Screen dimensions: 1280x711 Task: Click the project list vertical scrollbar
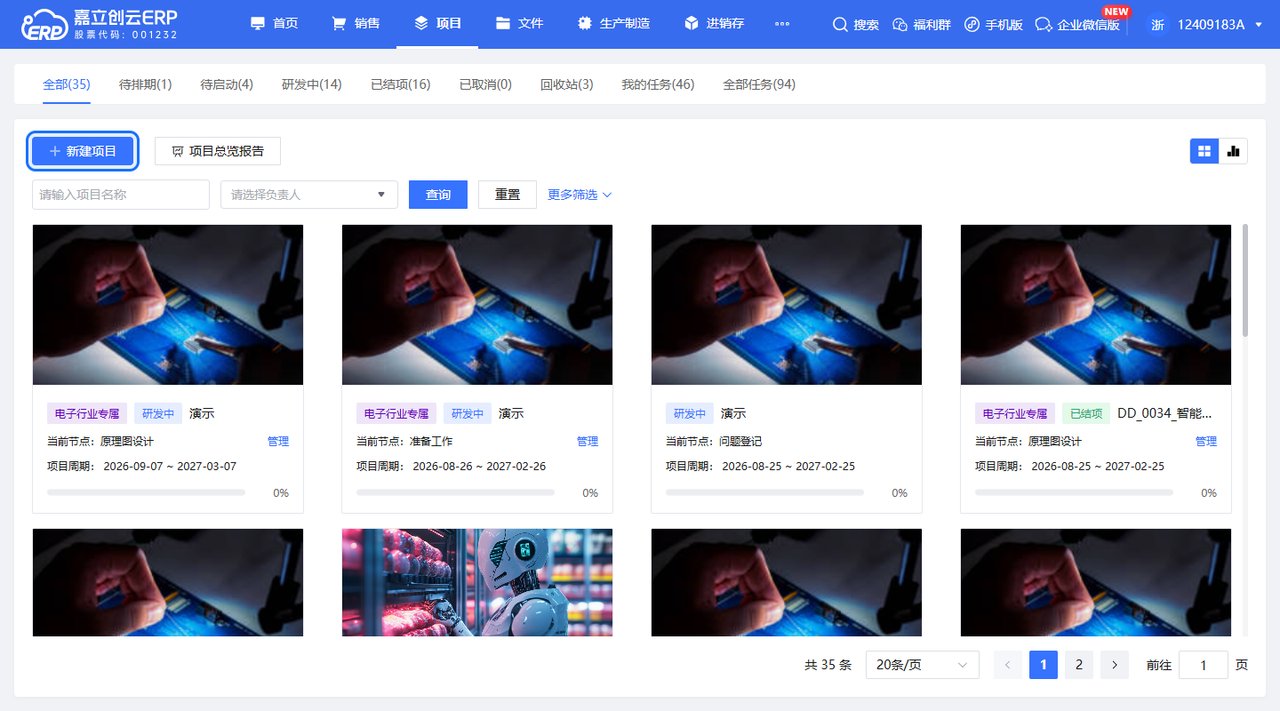point(1245,280)
